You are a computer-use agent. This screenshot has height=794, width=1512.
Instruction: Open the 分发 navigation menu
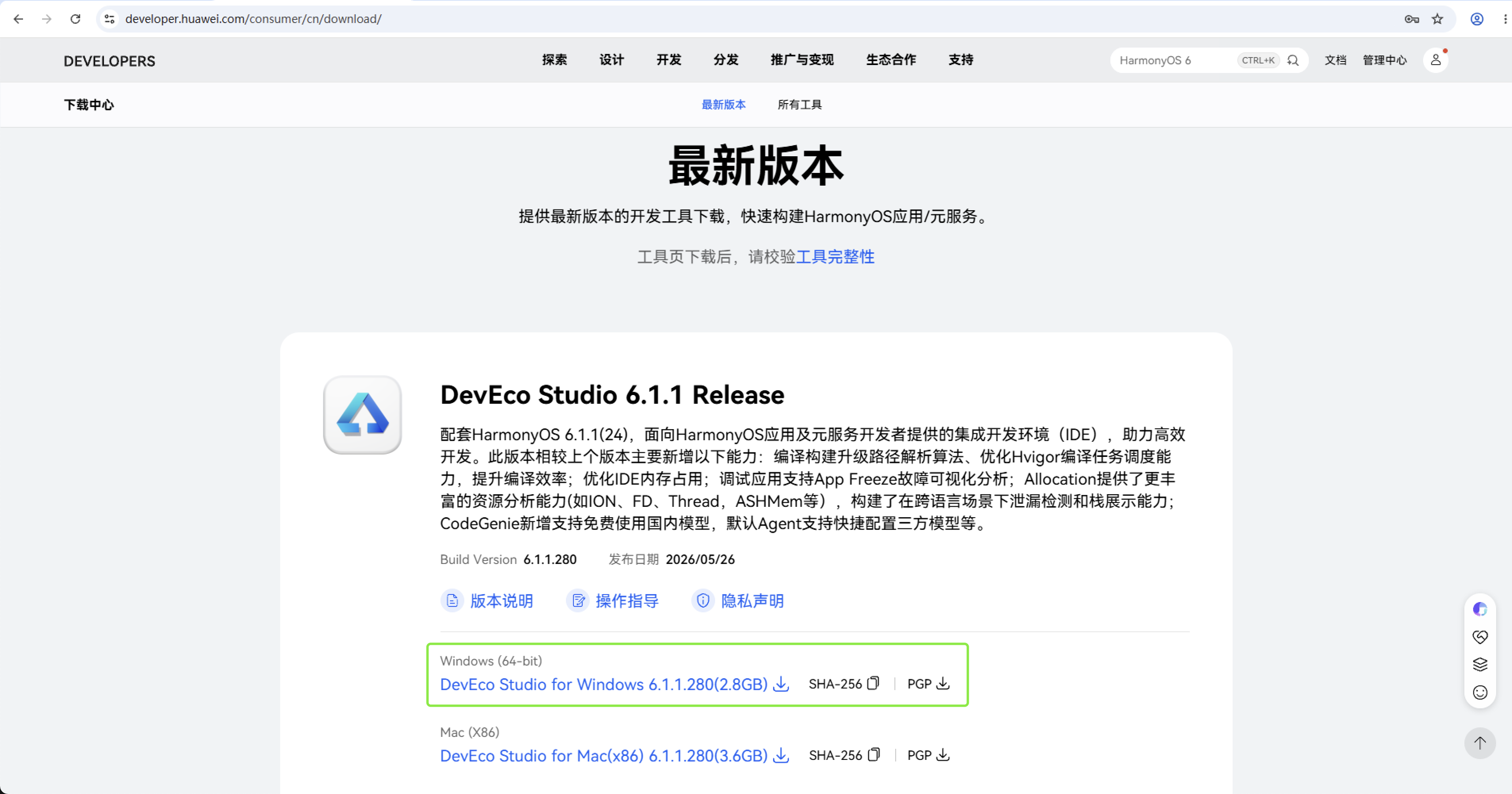click(726, 60)
